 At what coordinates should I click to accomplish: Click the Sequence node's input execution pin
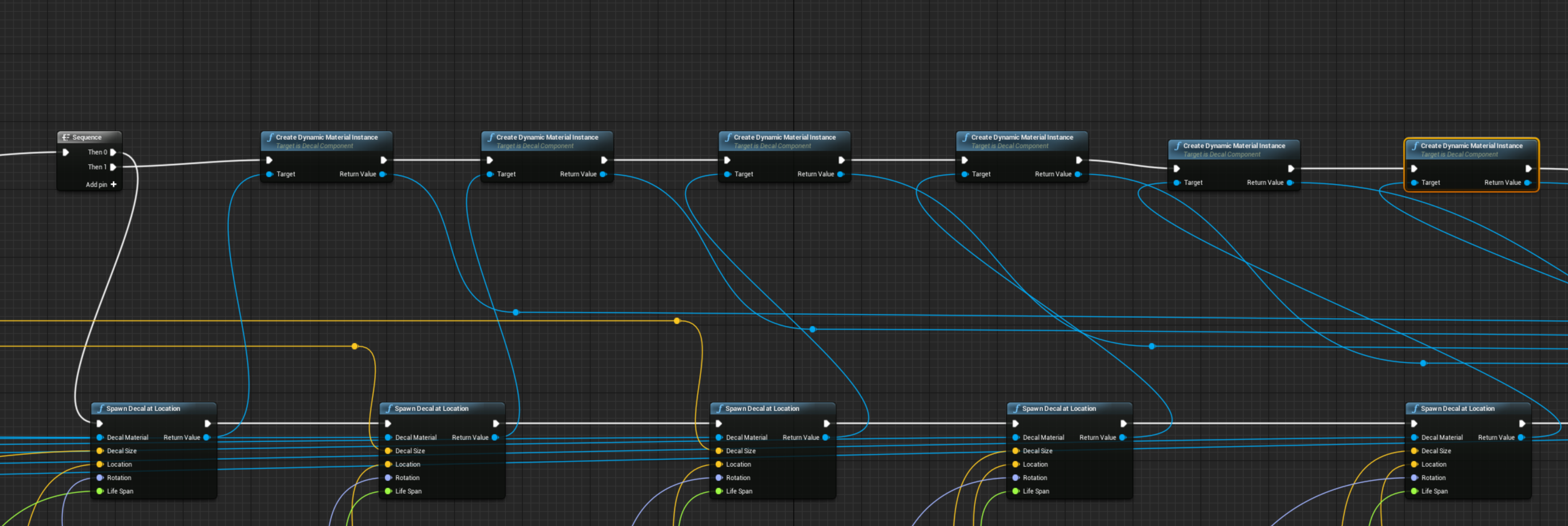click(66, 152)
